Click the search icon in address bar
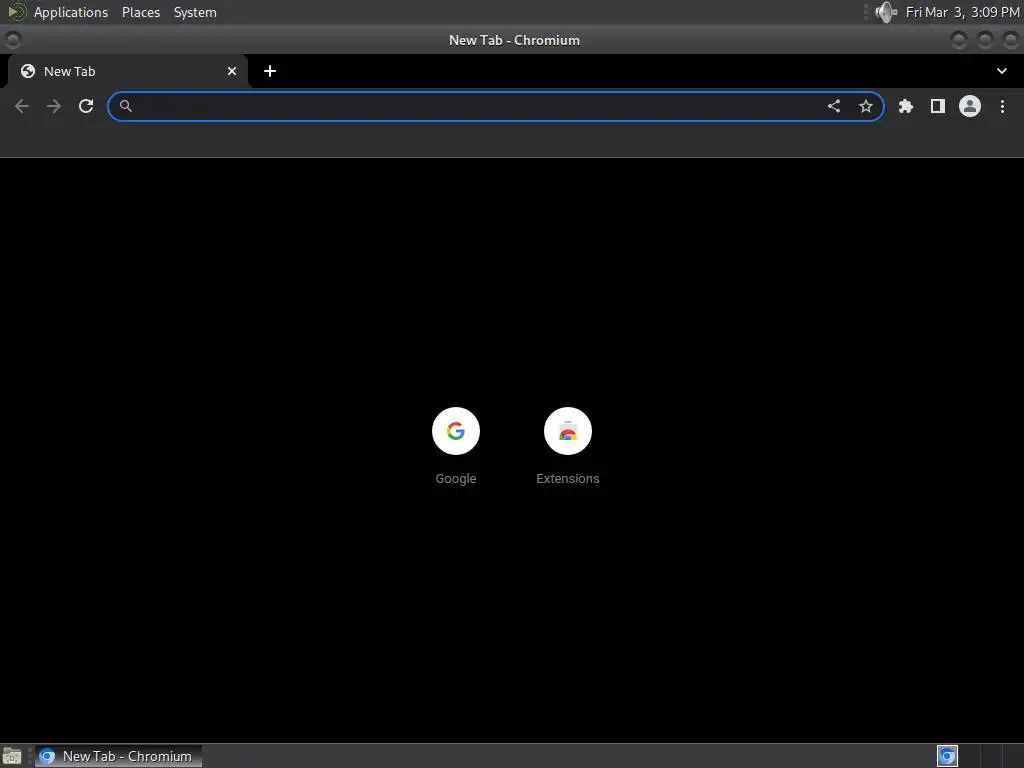 point(126,106)
